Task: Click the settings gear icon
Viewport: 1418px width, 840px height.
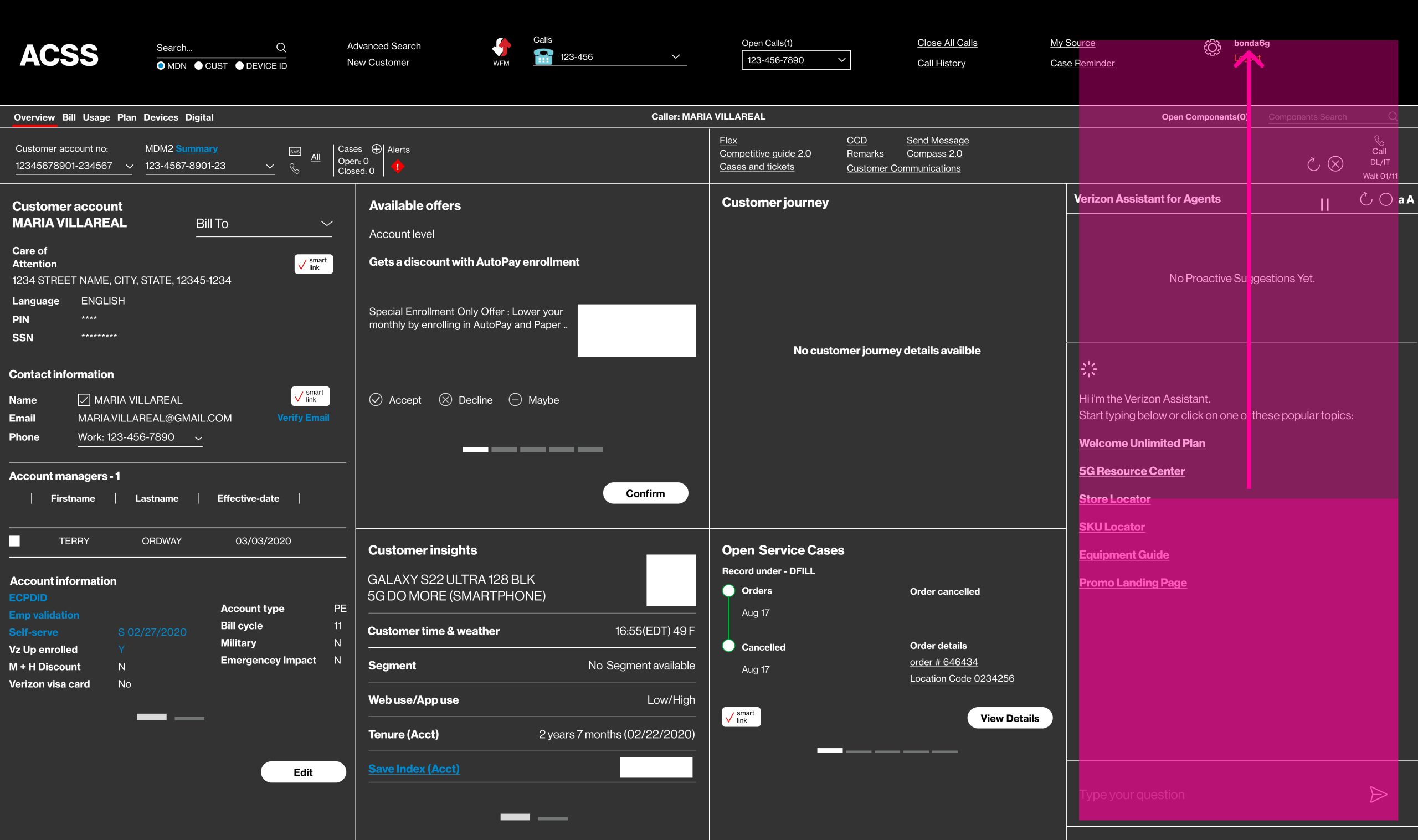Action: (1212, 48)
